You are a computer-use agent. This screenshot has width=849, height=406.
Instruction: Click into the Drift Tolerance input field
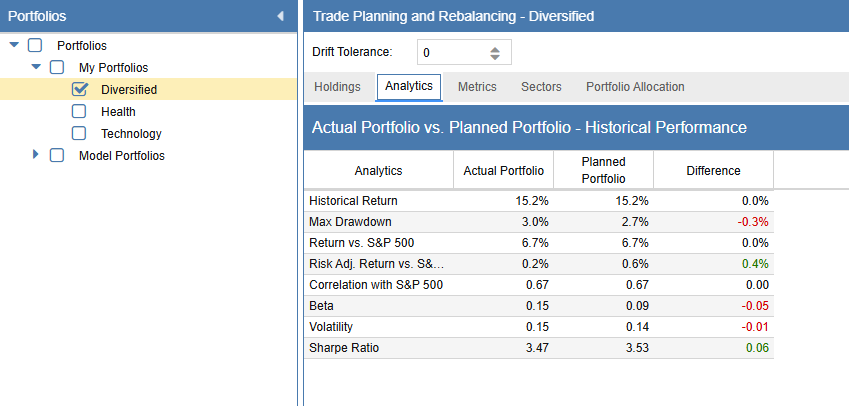click(450, 52)
